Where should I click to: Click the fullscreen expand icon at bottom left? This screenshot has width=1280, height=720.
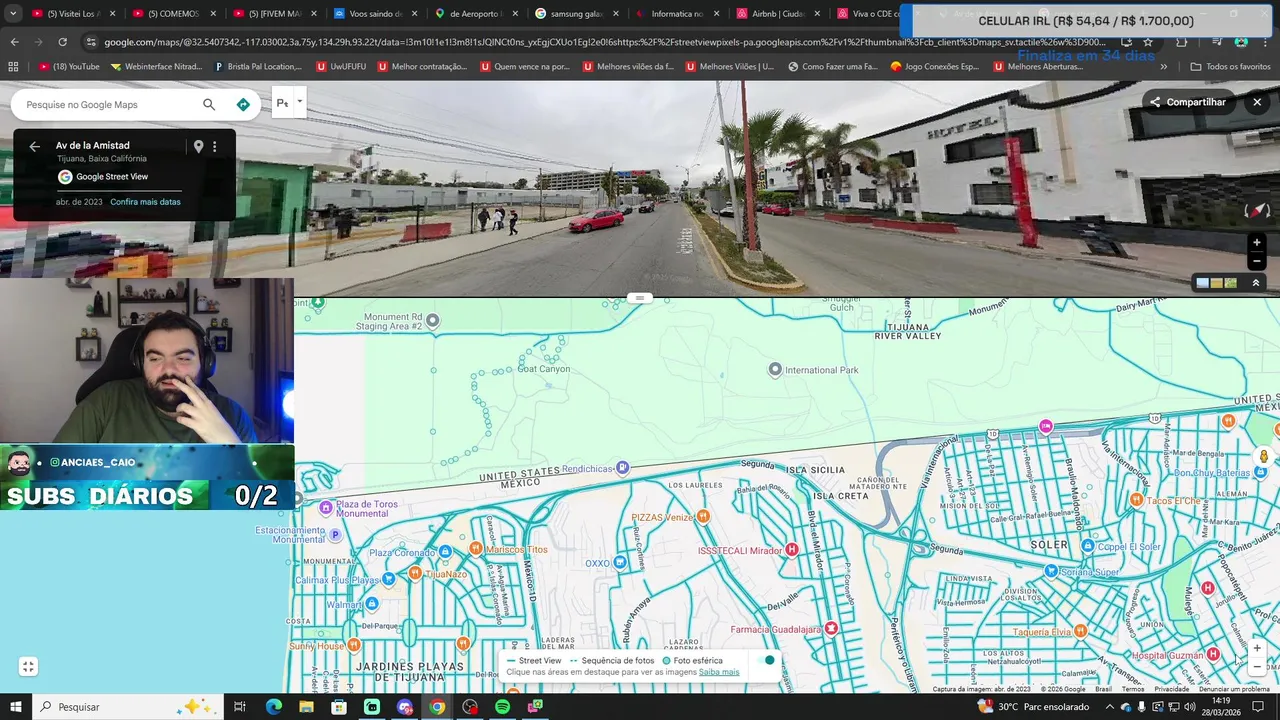pyautogui.click(x=28, y=667)
